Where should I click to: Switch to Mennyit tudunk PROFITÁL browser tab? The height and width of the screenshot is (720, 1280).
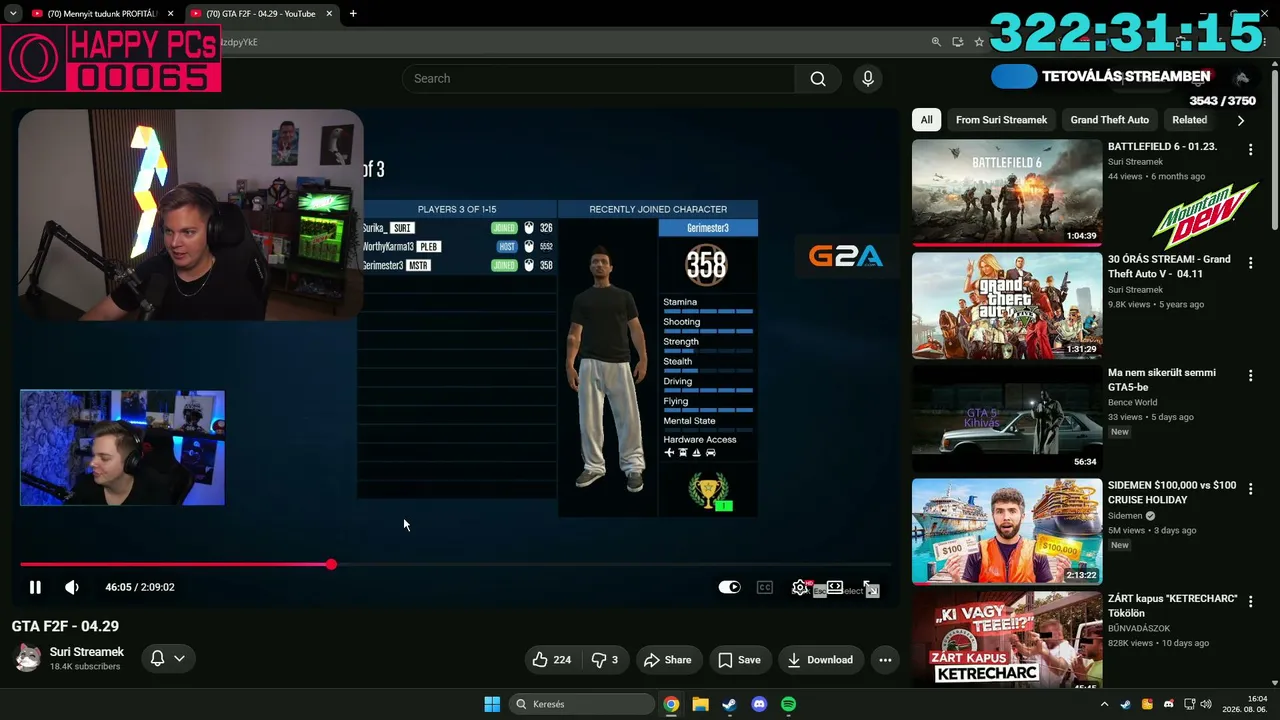point(102,14)
